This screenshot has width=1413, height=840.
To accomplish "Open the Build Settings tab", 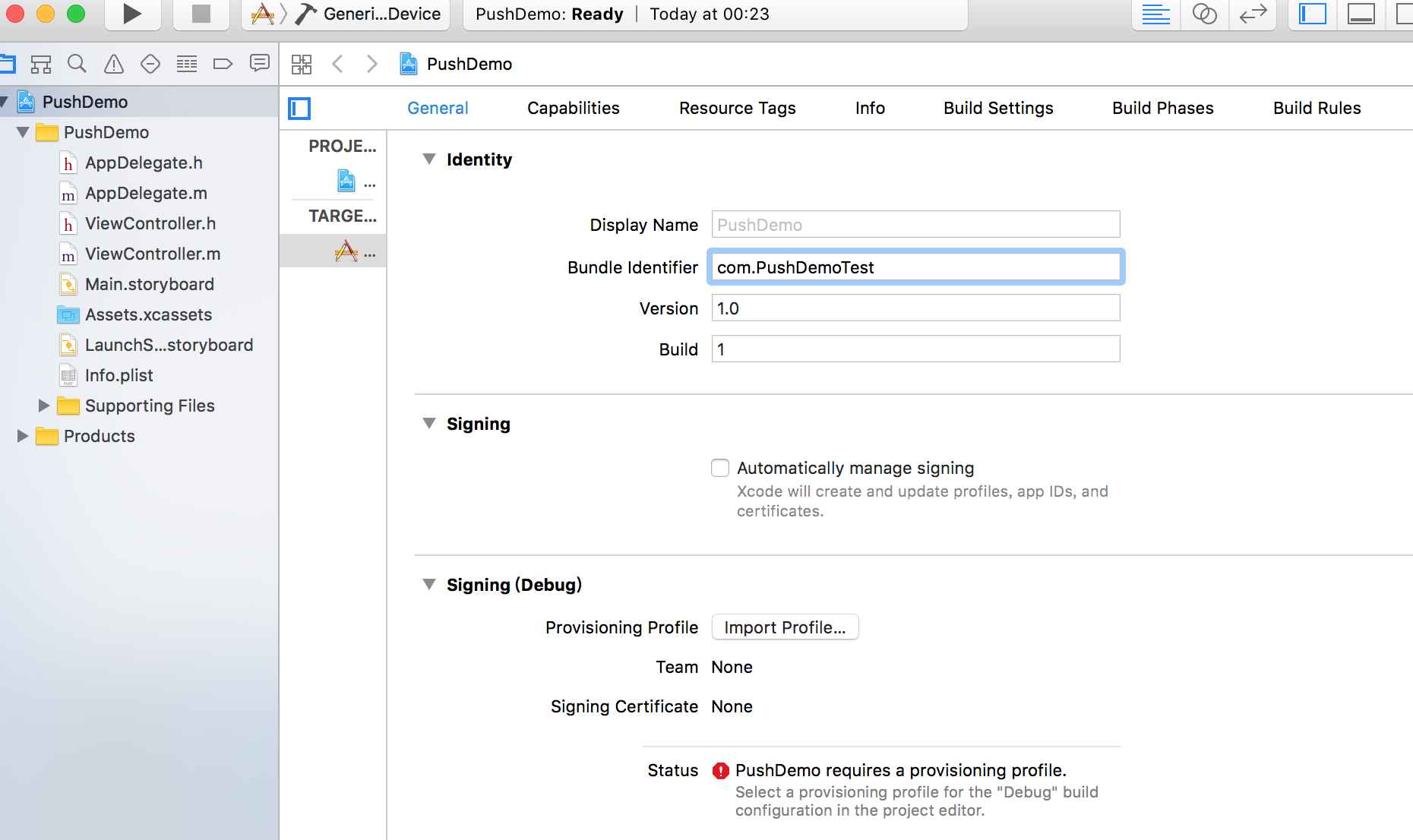I will point(997,108).
